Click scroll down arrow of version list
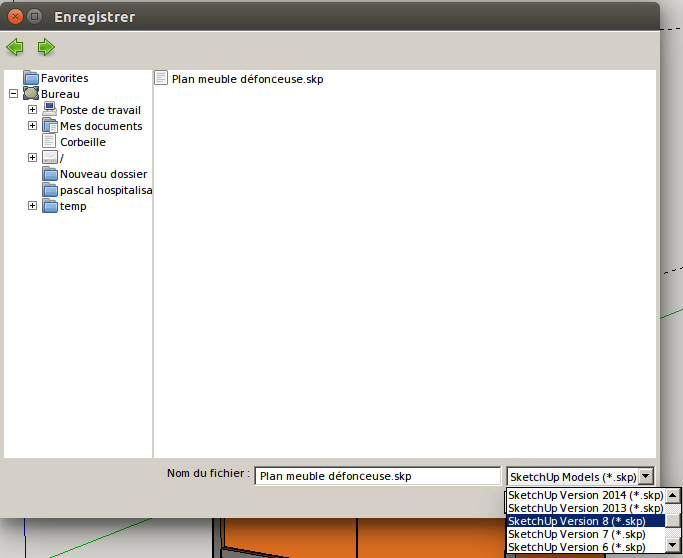 [673, 545]
